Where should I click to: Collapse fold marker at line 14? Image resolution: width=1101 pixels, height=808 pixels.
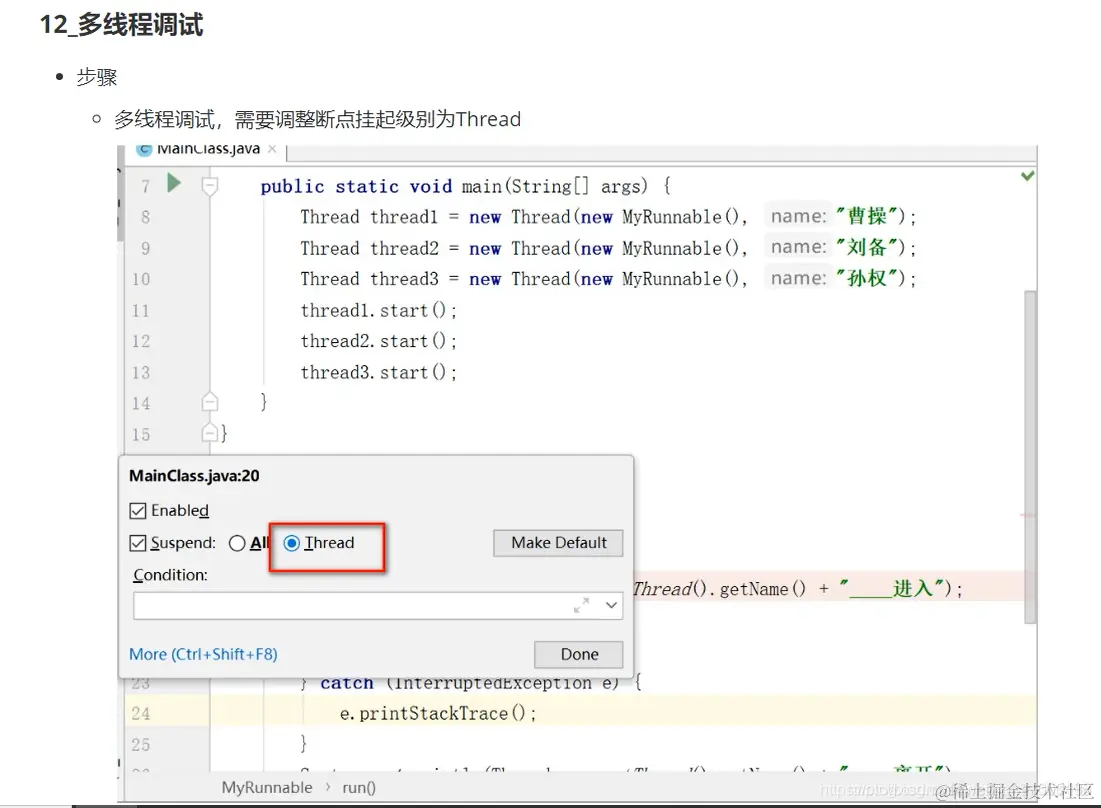209,402
